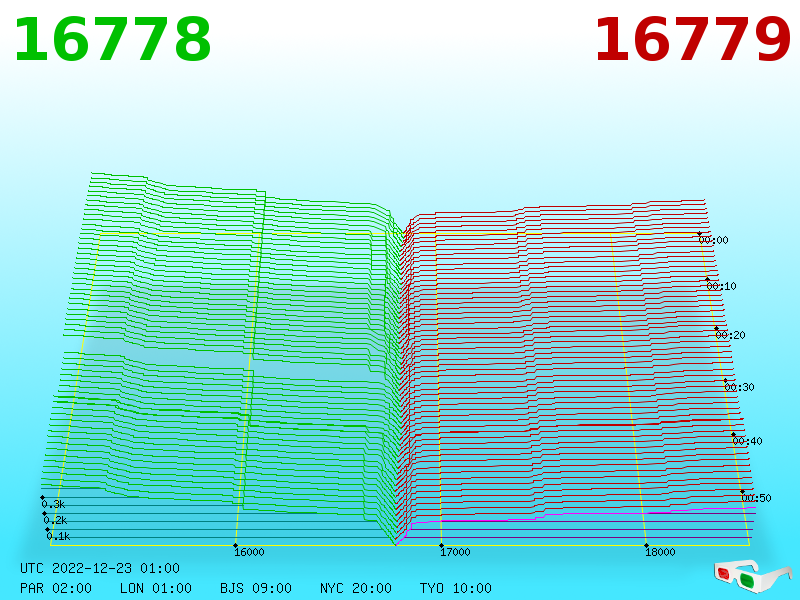The image size is (800, 600).
Task: Click the 00:30 time axis label
Action: pyautogui.click(x=739, y=387)
